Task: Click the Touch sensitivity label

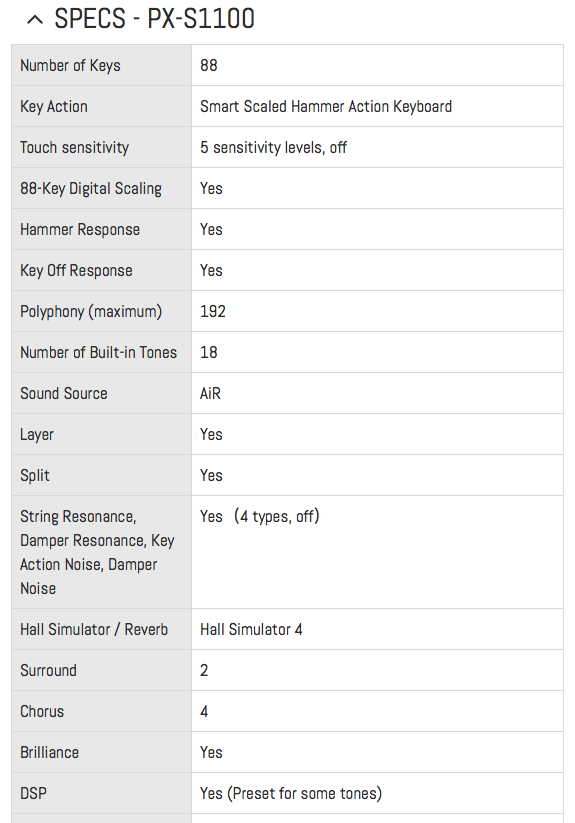Action: click(x=74, y=147)
